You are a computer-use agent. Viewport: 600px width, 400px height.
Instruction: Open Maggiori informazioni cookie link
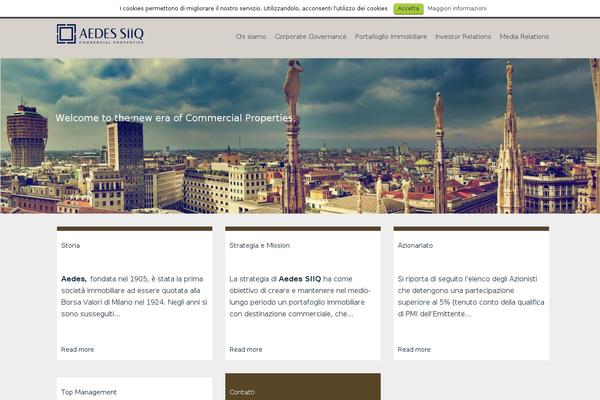click(x=457, y=8)
